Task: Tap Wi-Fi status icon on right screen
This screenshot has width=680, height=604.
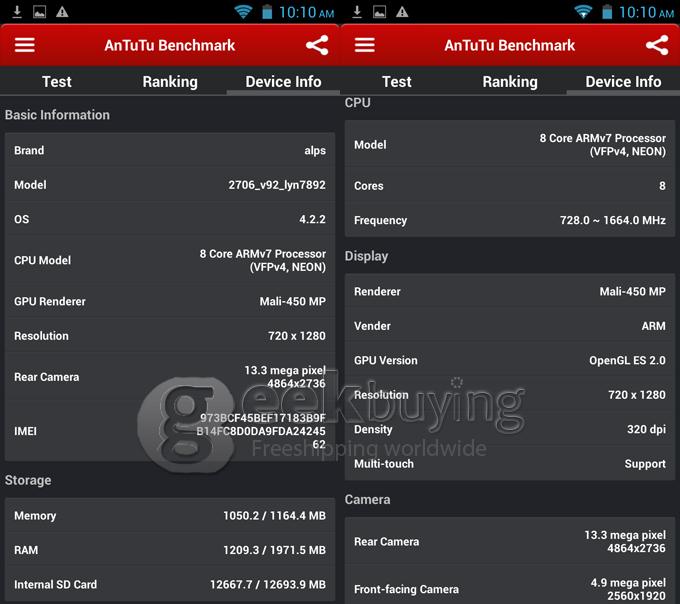Action: (x=583, y=12)
